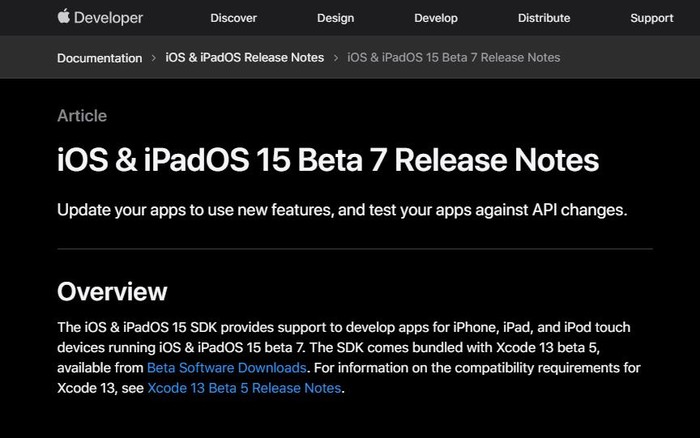Click the Article label
The width and height of the screenshot is (700, 438).
click(82, 116)
